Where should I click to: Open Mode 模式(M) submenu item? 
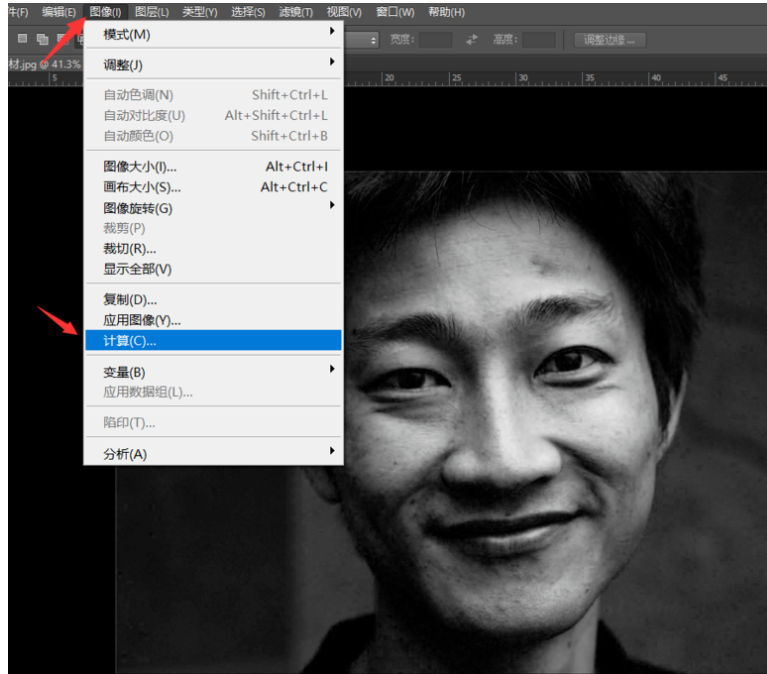click(213, 35)
